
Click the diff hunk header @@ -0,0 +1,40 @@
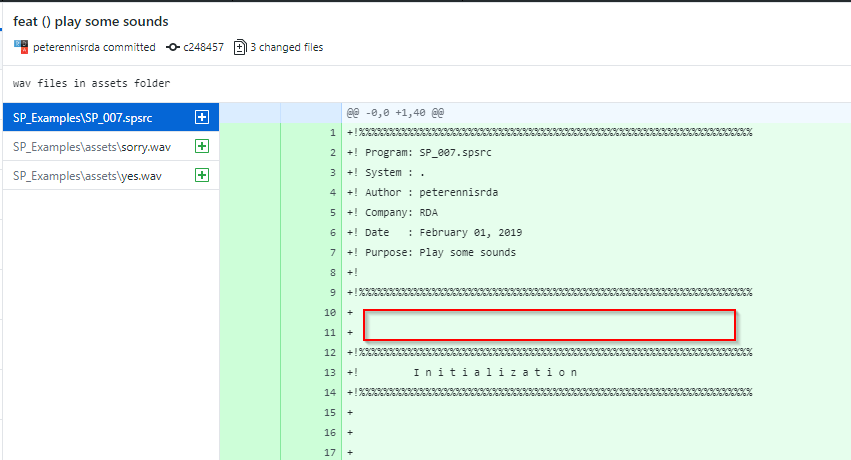point(395,113)
